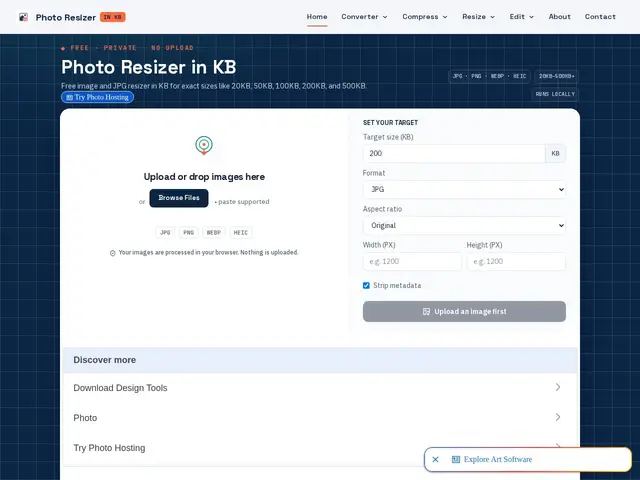
Task: Click the IN KB orange badge
Action: click(x=113, y=17)
